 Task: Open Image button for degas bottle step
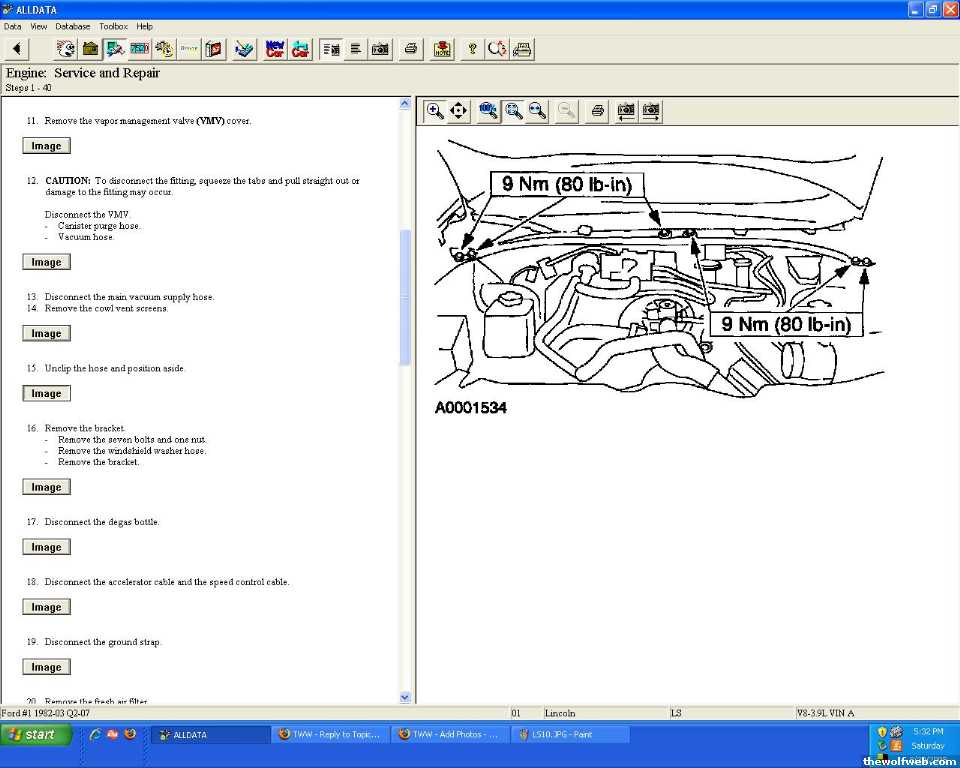tap(46, 547)
